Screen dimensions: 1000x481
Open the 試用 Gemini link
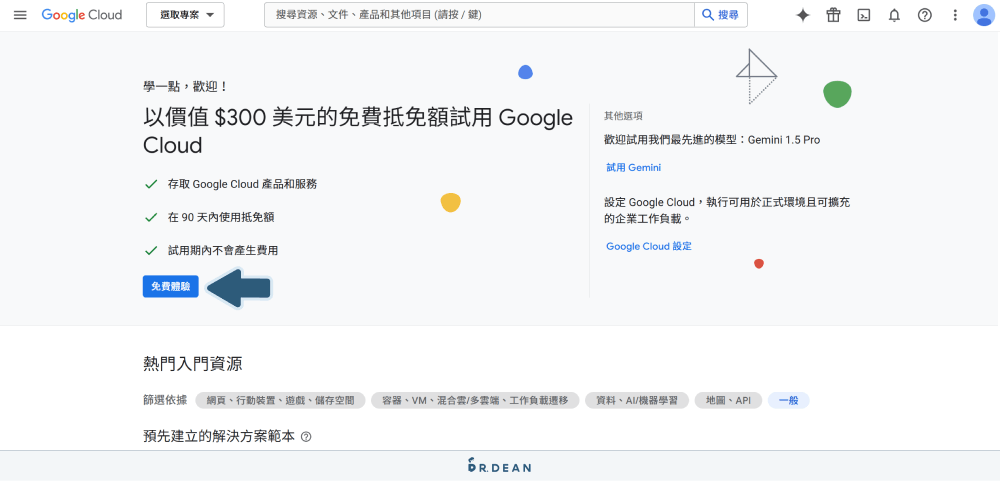click(633, 168)
